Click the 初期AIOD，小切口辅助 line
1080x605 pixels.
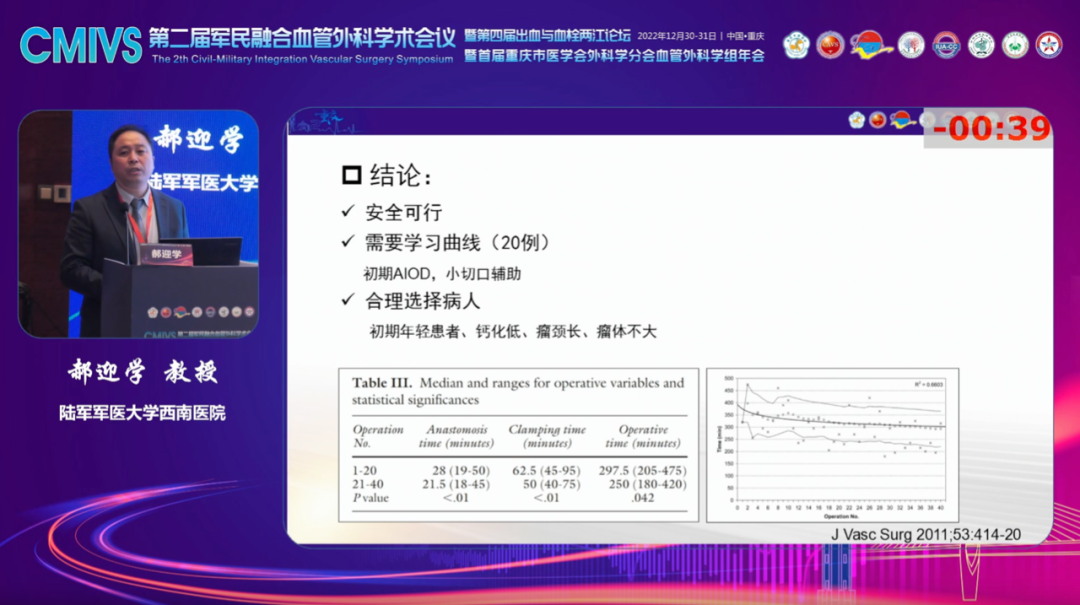[442, 274]
